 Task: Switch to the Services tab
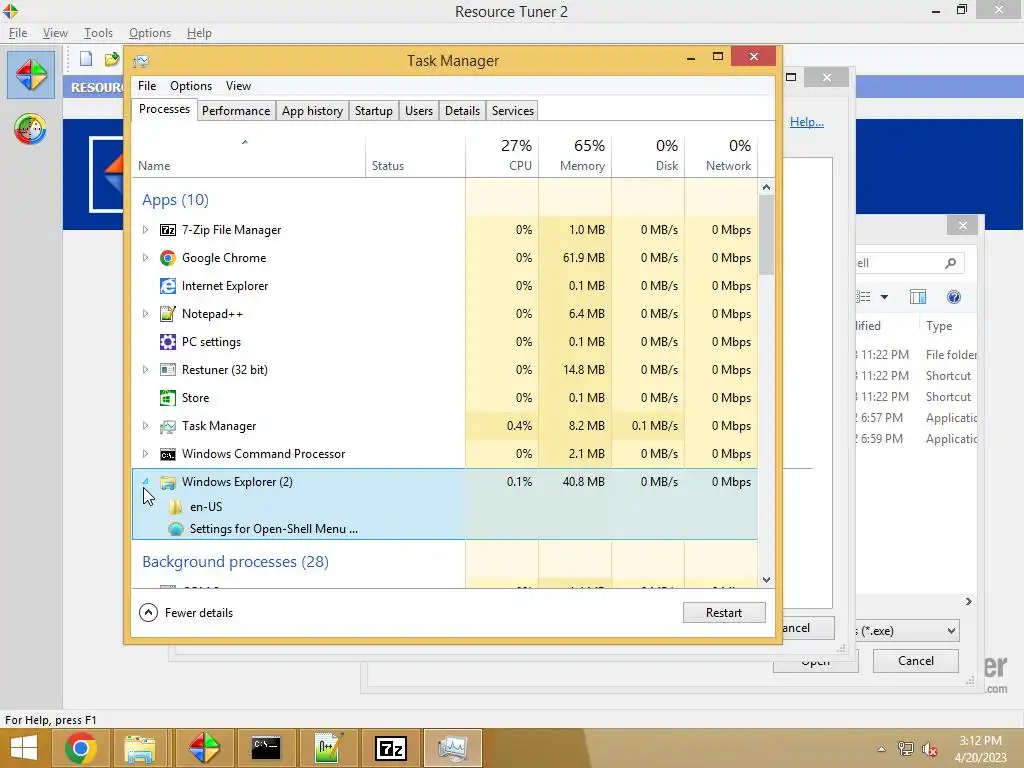point(513,111)
